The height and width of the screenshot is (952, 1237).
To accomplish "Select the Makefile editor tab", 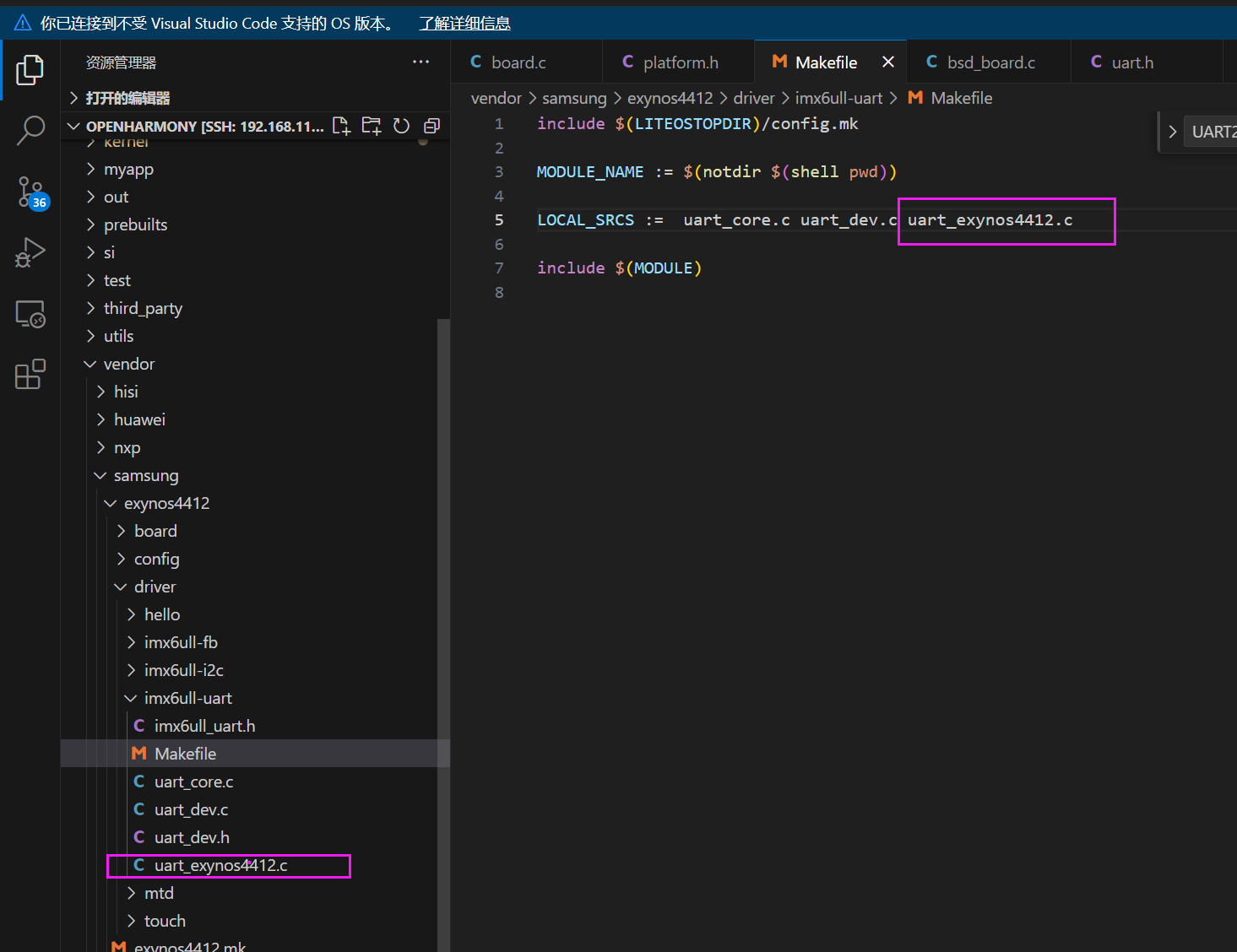I will point(830,62).
